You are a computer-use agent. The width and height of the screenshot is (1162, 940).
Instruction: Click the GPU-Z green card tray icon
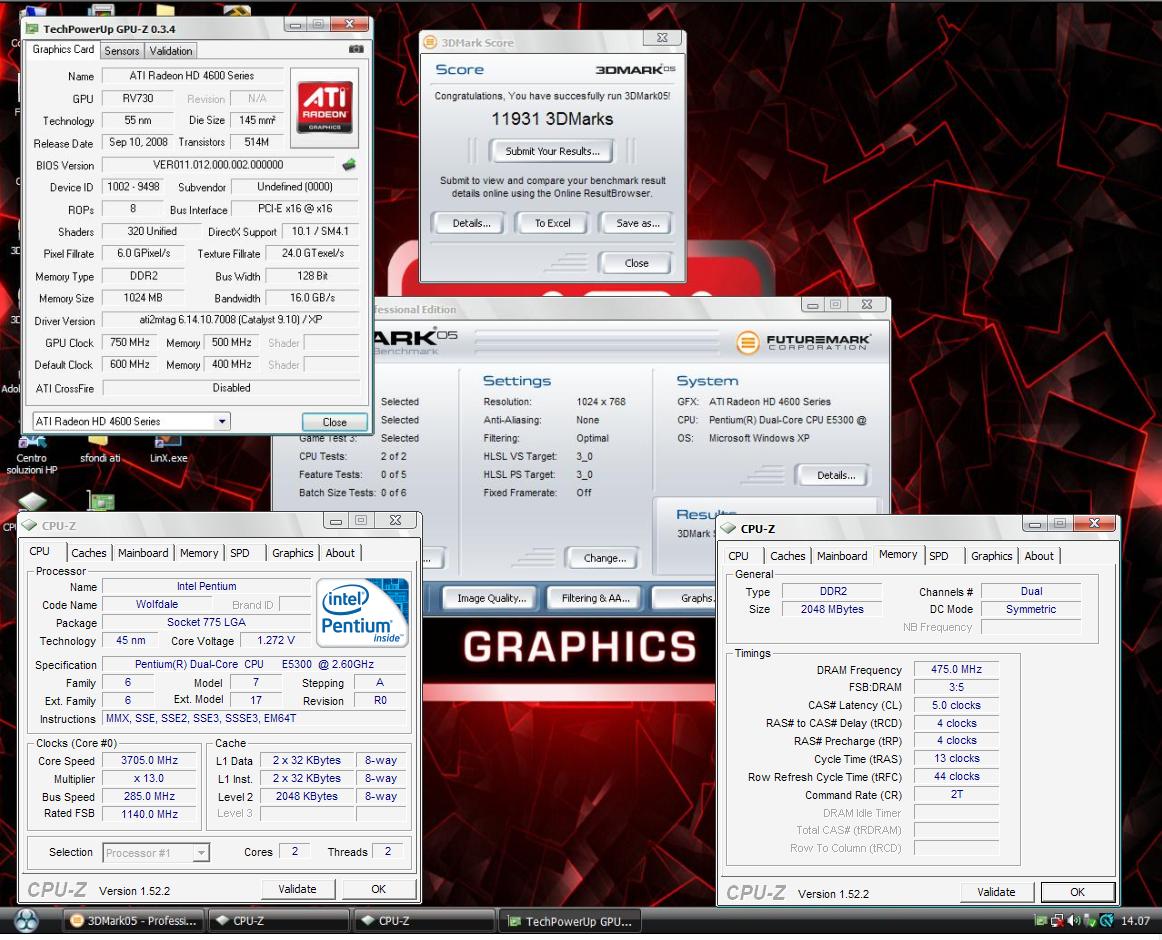1041,921
